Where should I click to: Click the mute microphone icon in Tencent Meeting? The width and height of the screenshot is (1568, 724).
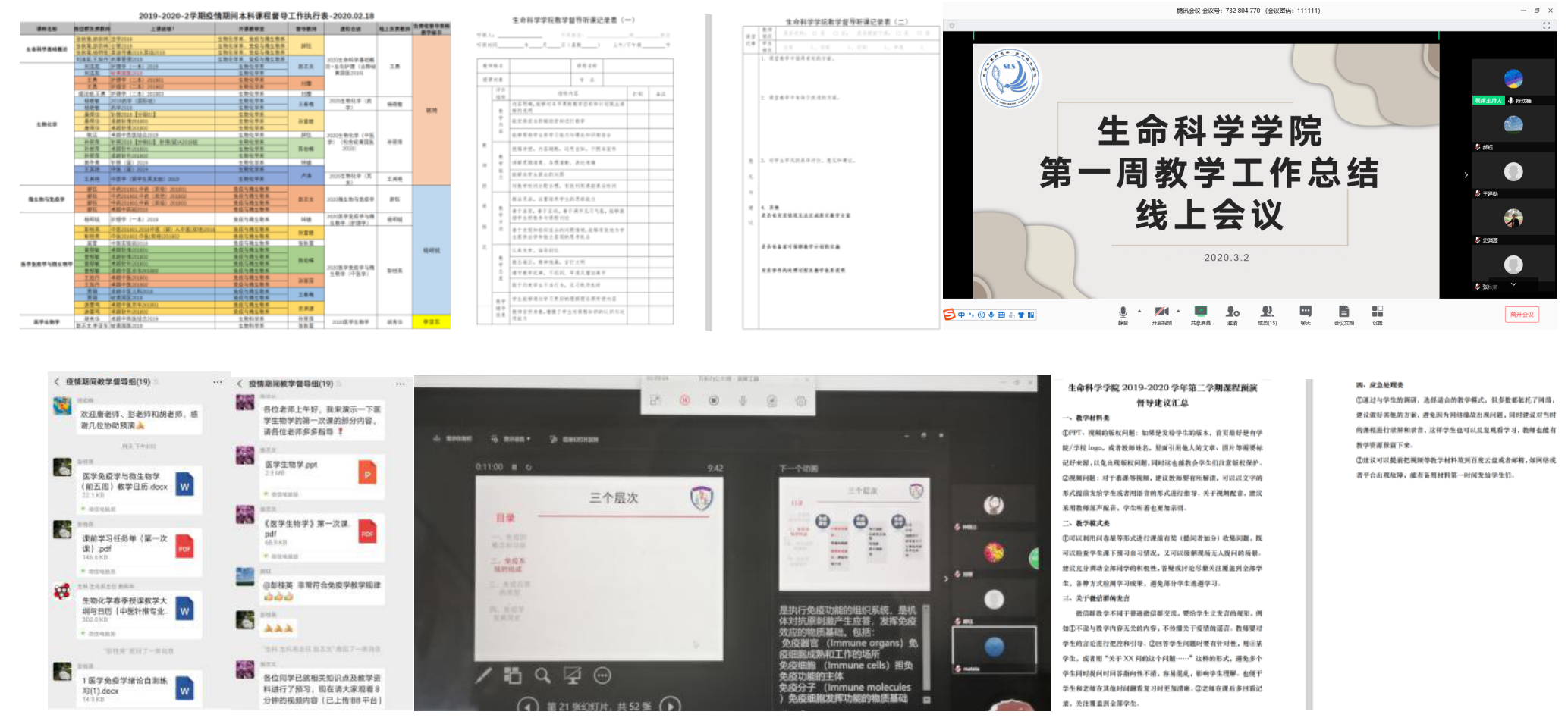1122,312
